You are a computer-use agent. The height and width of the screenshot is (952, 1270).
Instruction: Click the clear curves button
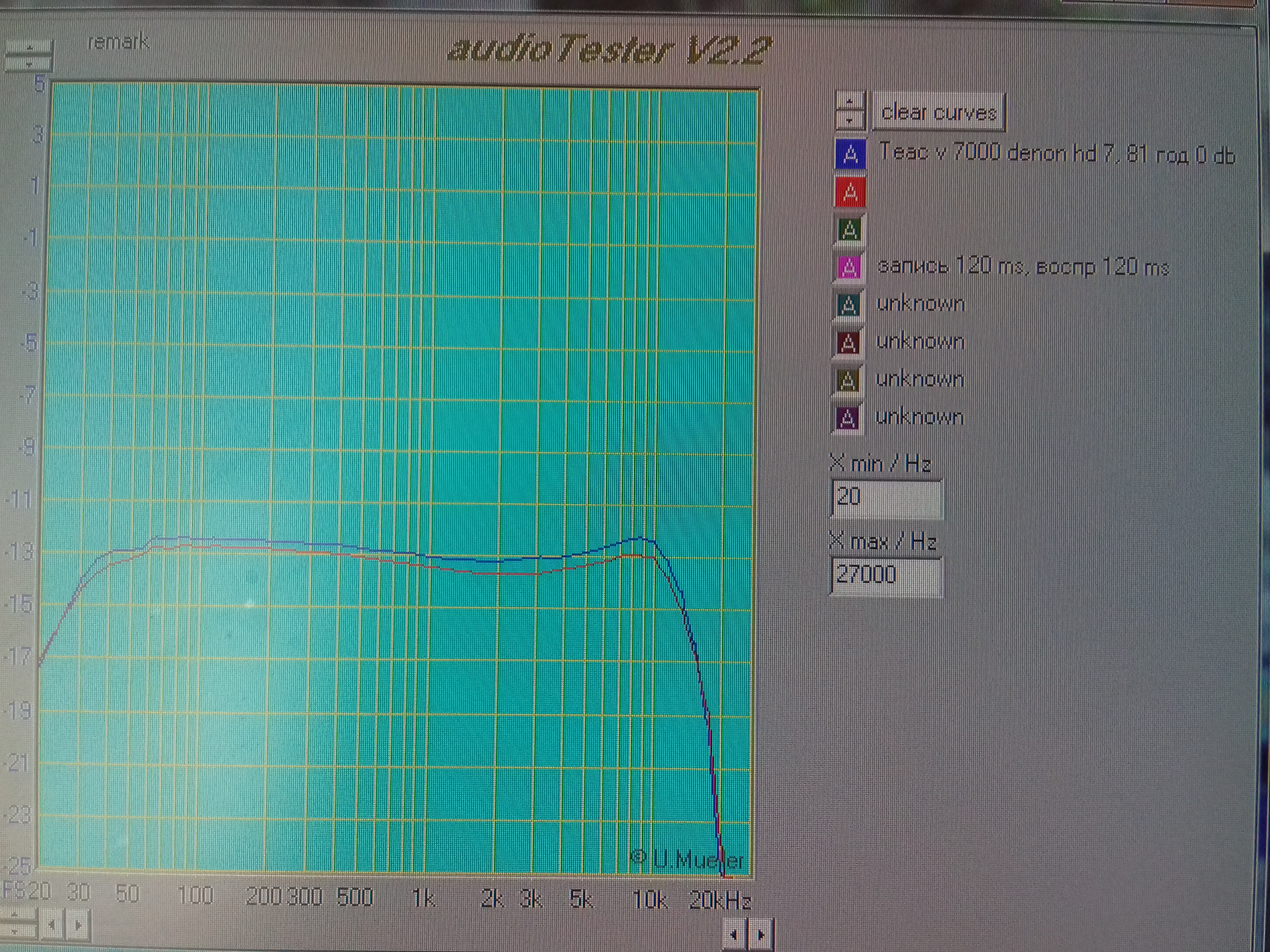pyautogui.click(x=938, y=112)
